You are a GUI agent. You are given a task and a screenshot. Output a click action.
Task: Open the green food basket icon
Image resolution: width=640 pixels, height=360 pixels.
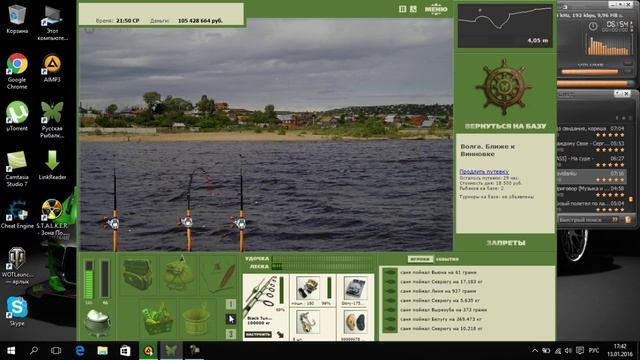(157, 319)
